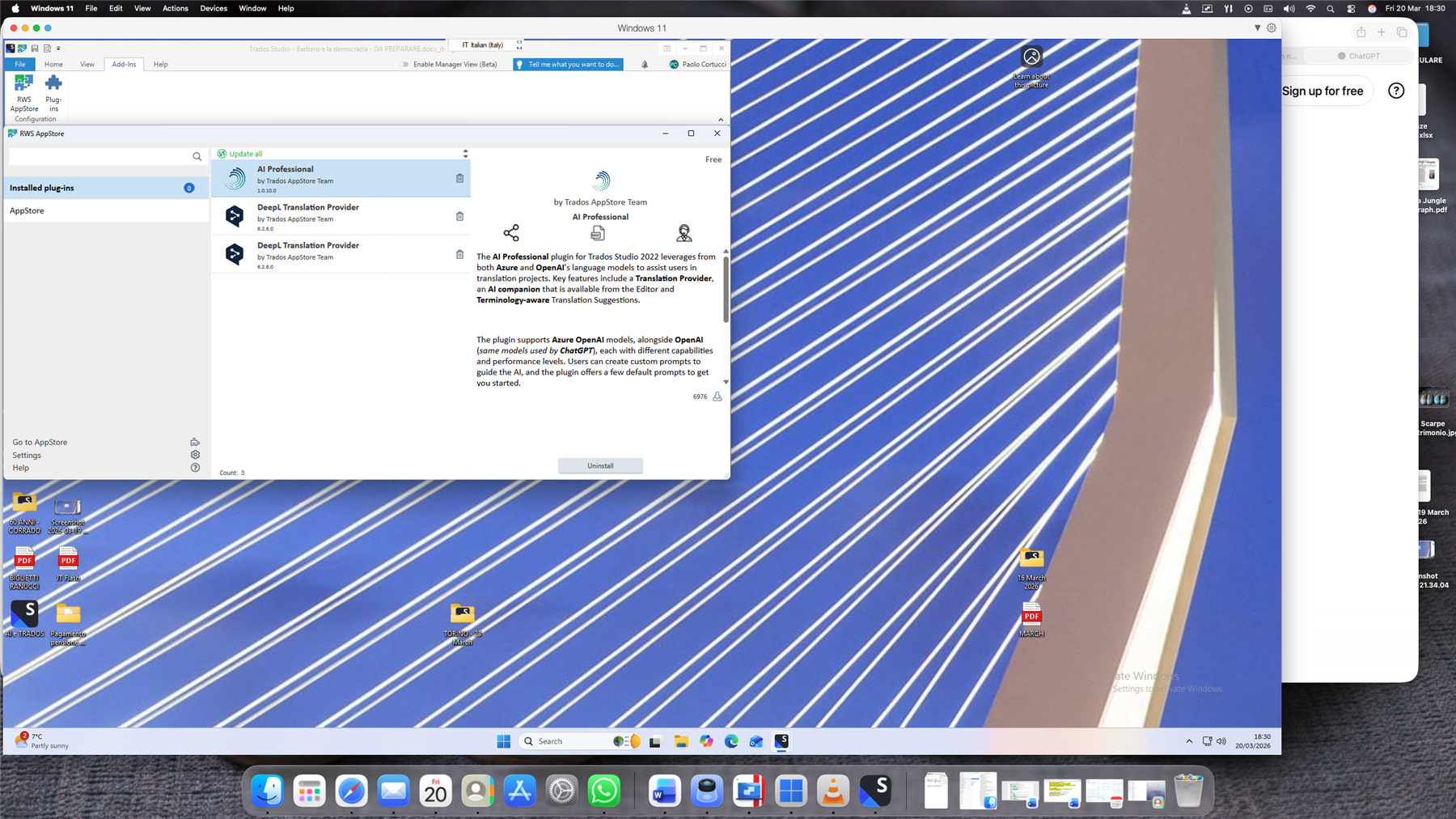Open the AI Professional documentation icon

tap(598, 233)
